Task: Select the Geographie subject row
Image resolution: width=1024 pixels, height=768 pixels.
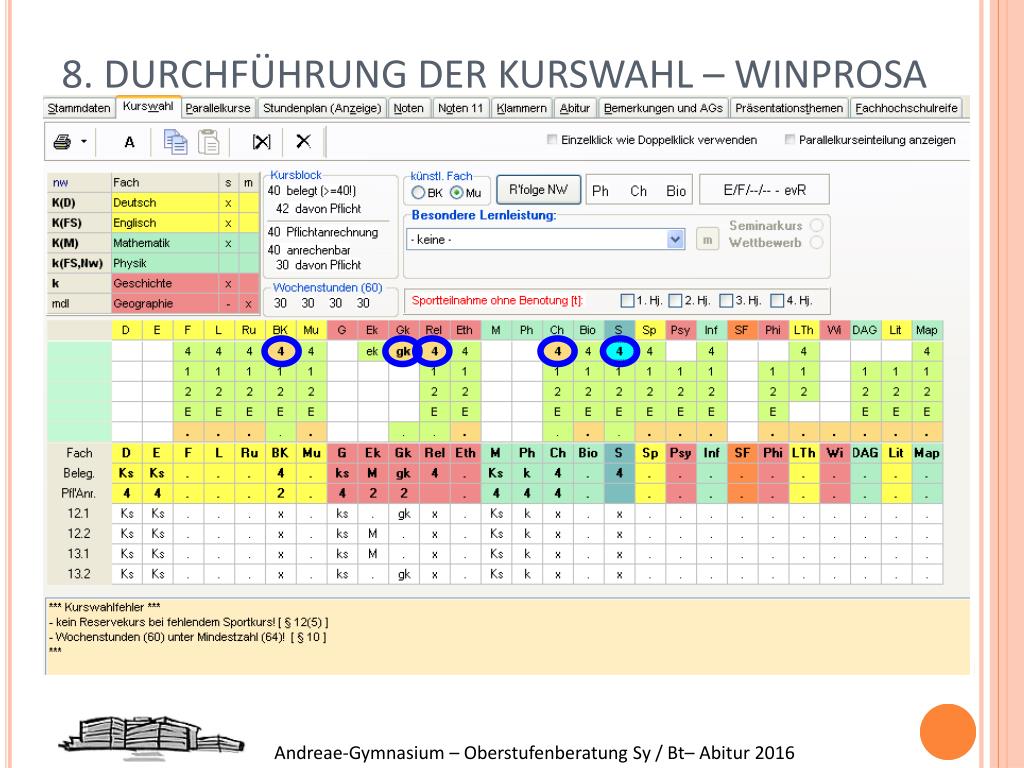Action: [153, 304]
